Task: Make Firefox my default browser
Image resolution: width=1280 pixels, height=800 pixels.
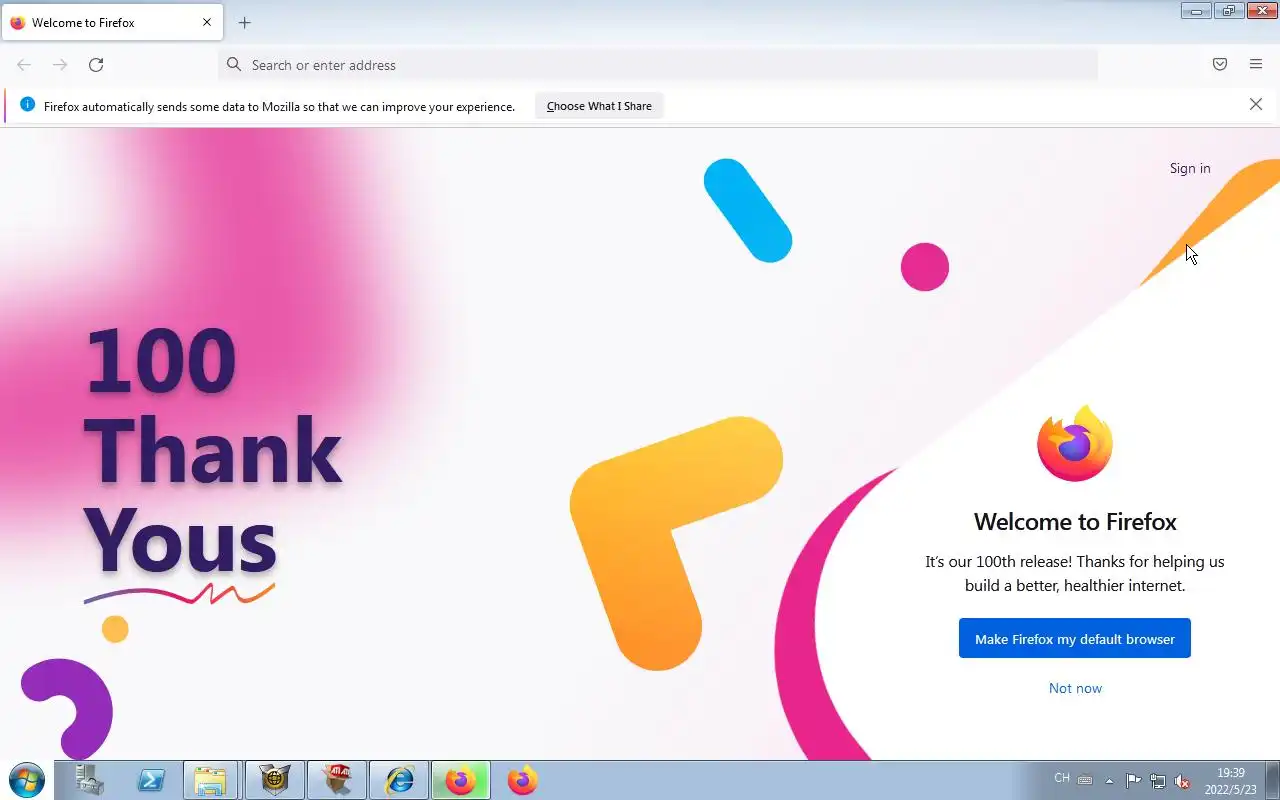Action: tap(1075, 639)
